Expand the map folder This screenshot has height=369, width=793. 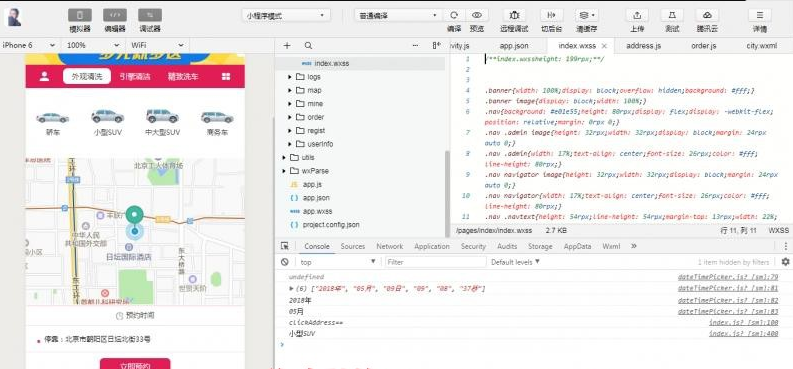290,90
